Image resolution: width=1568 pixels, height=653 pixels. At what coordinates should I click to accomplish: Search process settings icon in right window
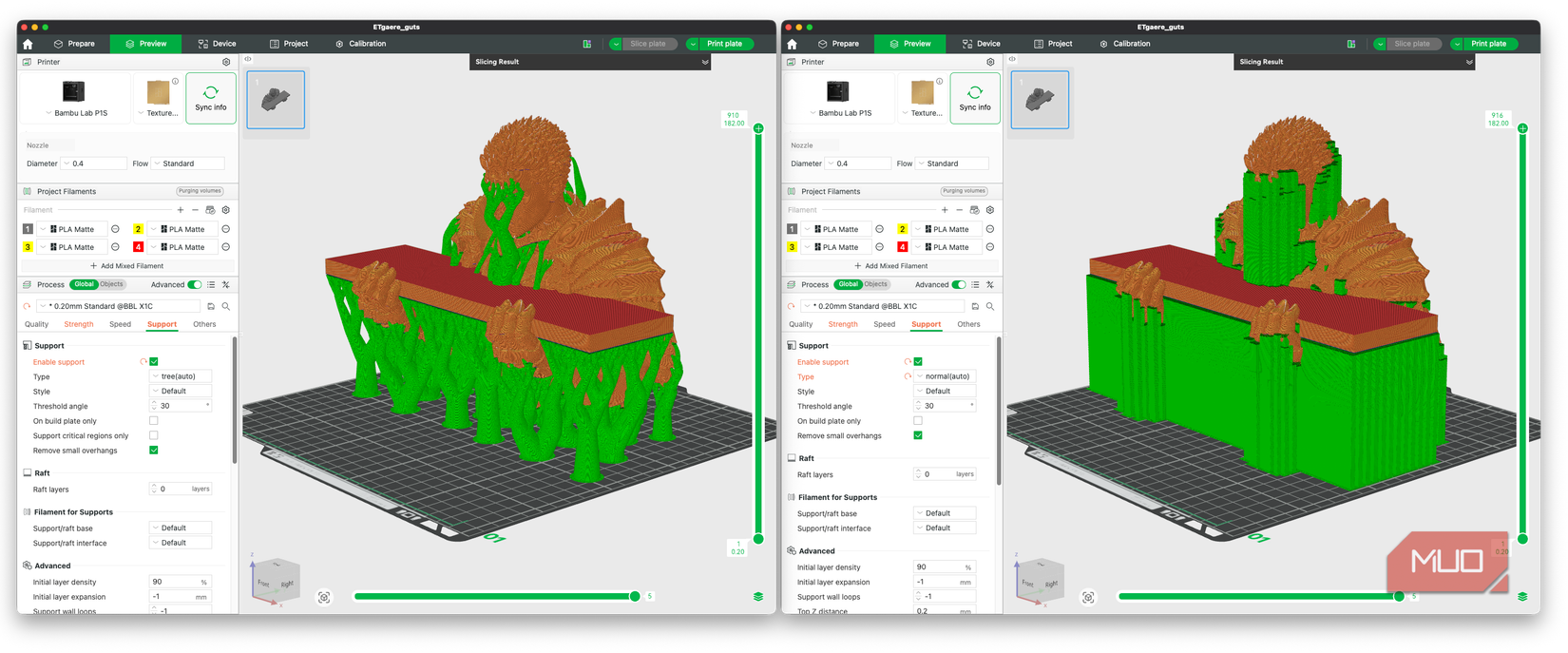990,306
